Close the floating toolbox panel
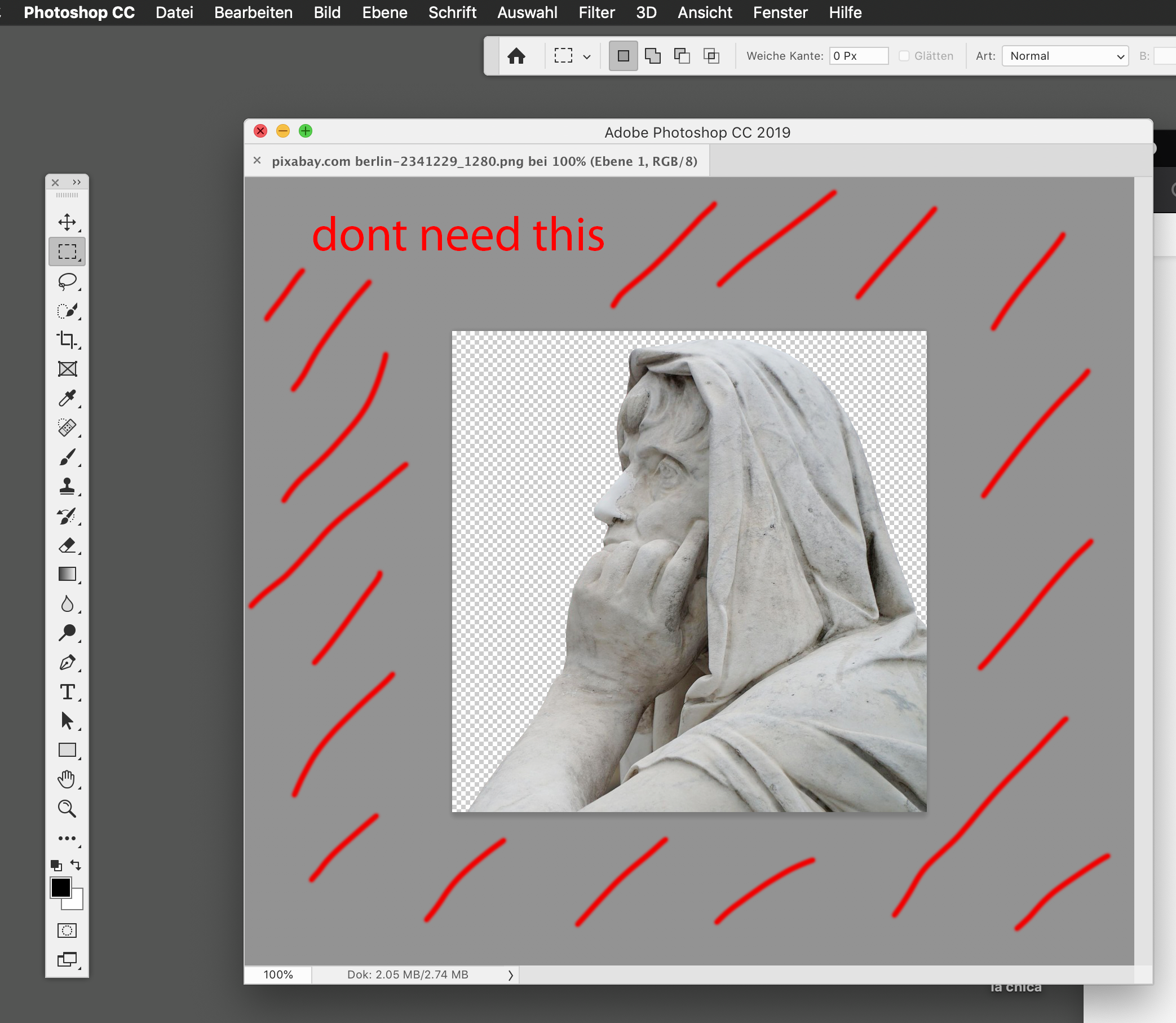Image resolution: width=1176 pixels, height=1023 pixels. [x=55, y=183]
